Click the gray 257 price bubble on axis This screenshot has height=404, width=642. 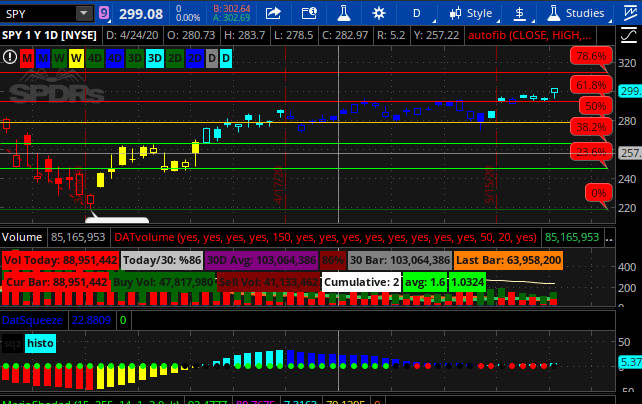tap(630, 153)
